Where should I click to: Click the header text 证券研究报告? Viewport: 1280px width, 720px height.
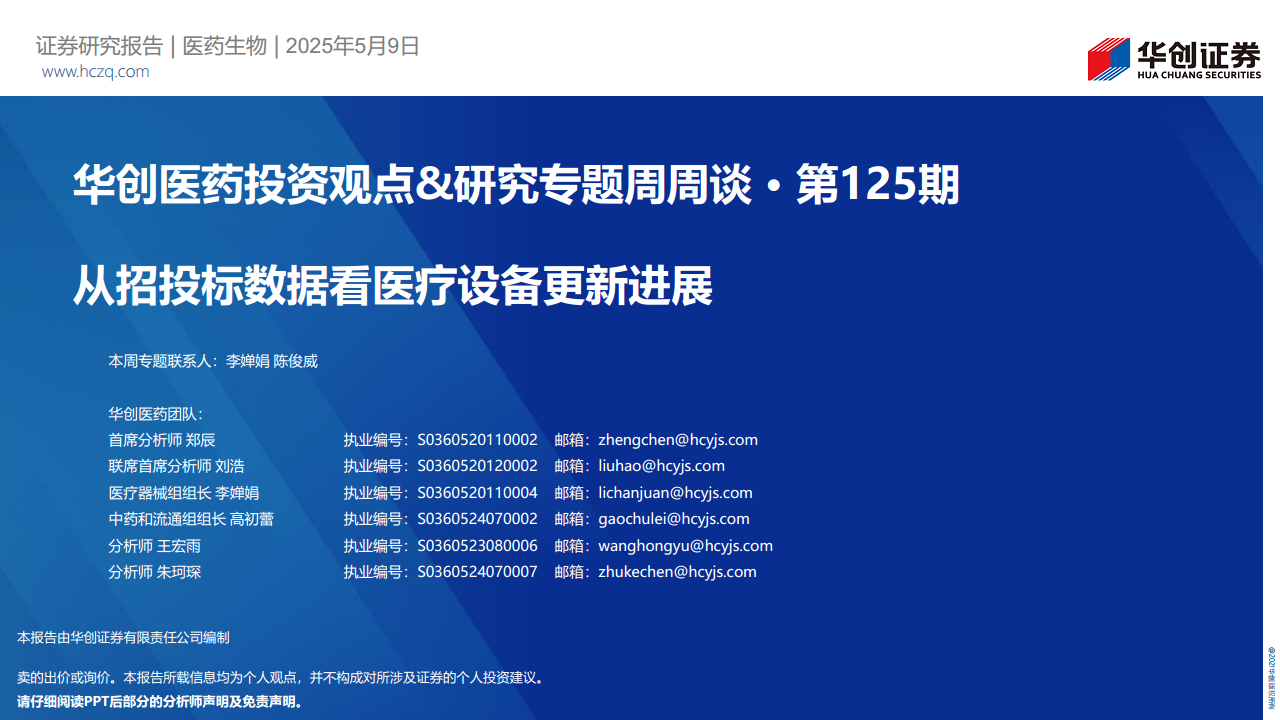coord(99,46)
